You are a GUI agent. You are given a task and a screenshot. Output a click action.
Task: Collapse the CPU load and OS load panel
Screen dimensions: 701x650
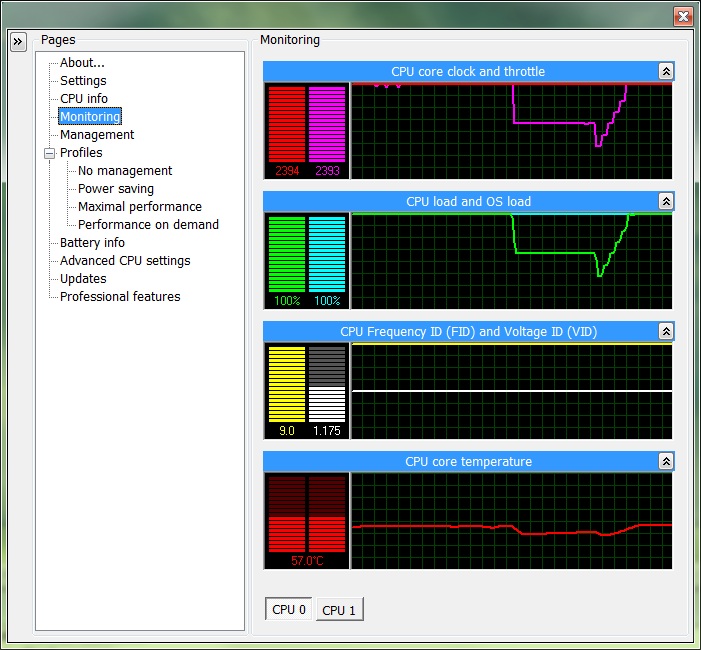click(x=666, y=201)
